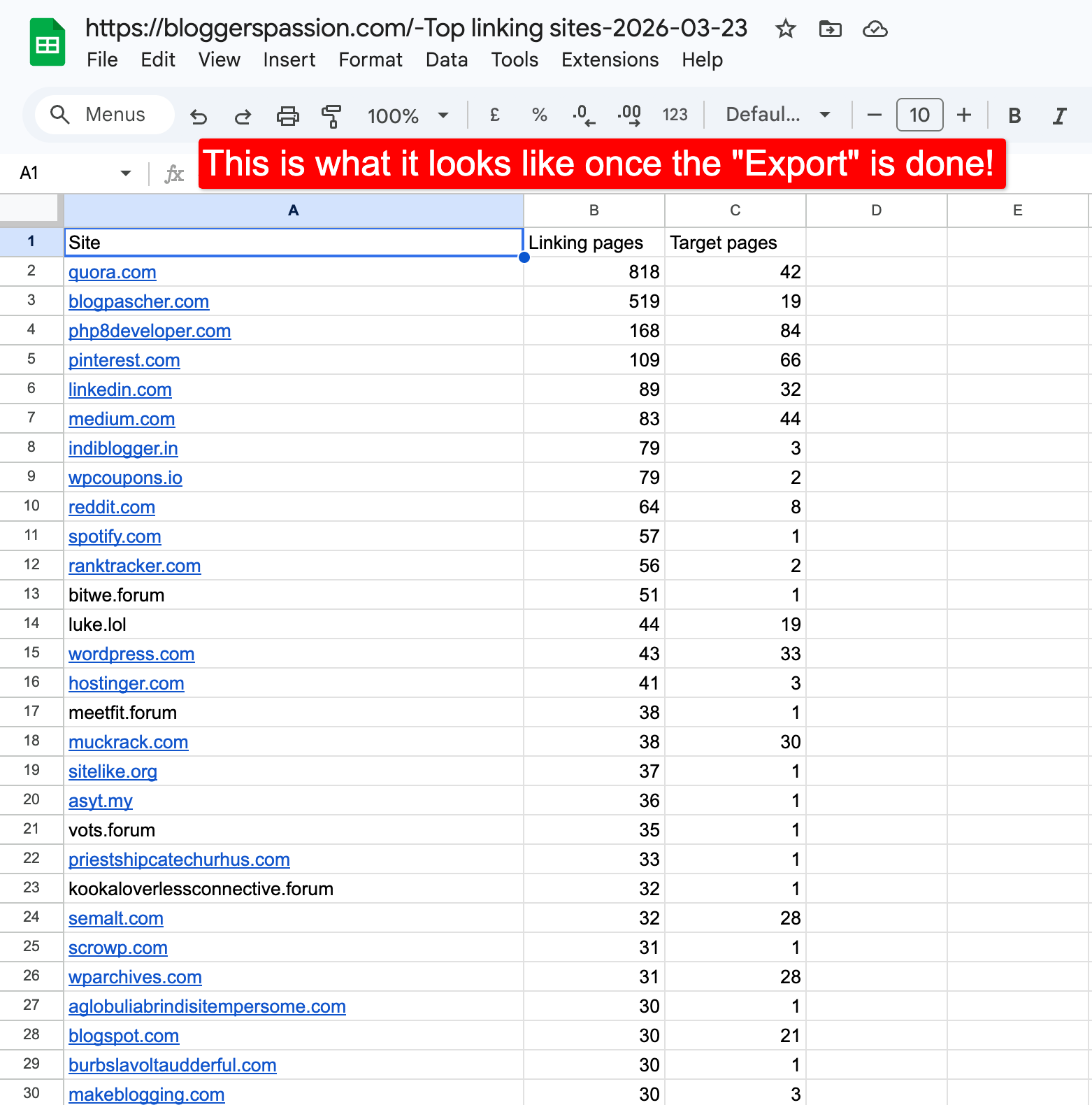The image size is (1092, 1105).
Task: Check the cloud save status icon
Action: tap(875, 29)
